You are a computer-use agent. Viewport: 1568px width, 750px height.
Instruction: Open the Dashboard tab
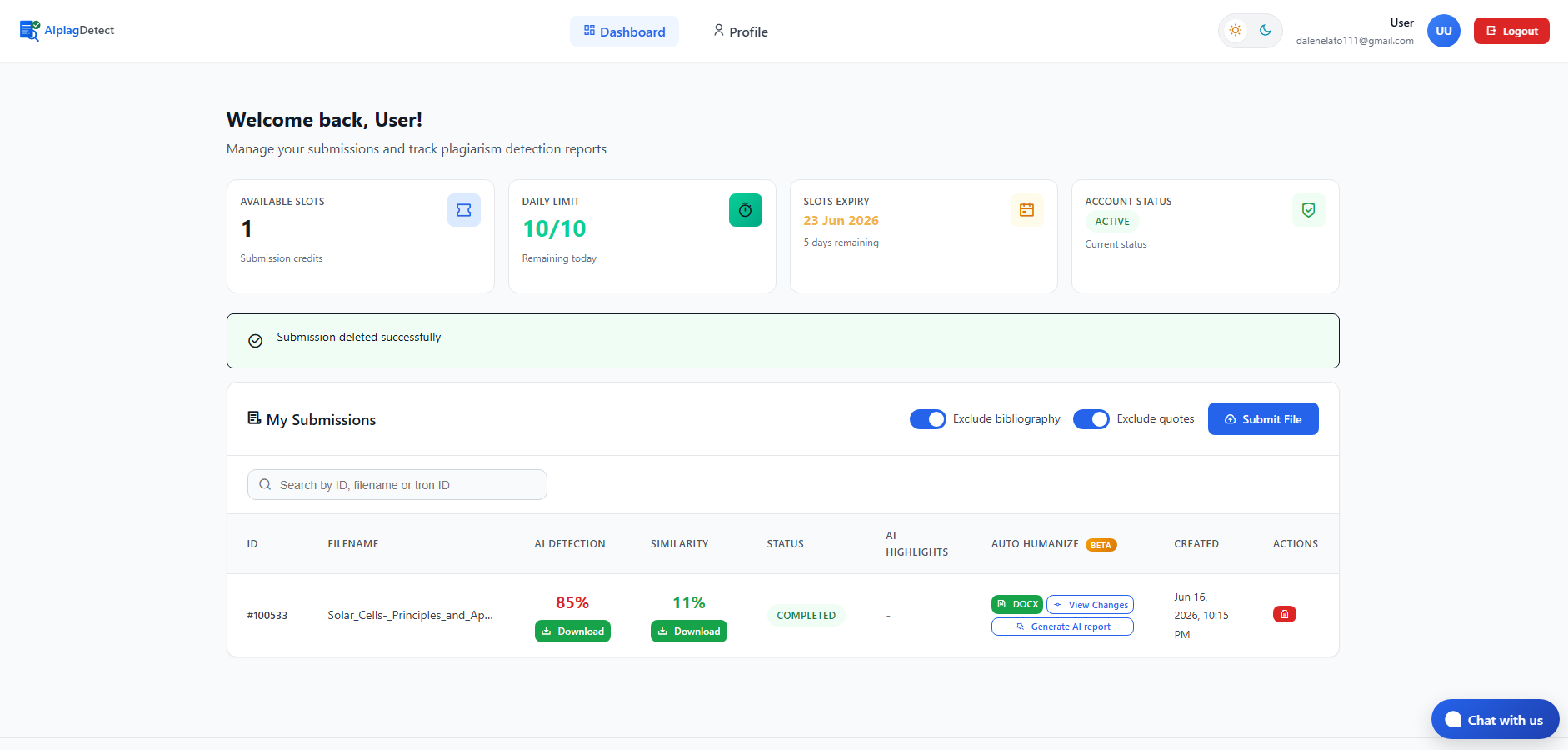tap(624, 32)
